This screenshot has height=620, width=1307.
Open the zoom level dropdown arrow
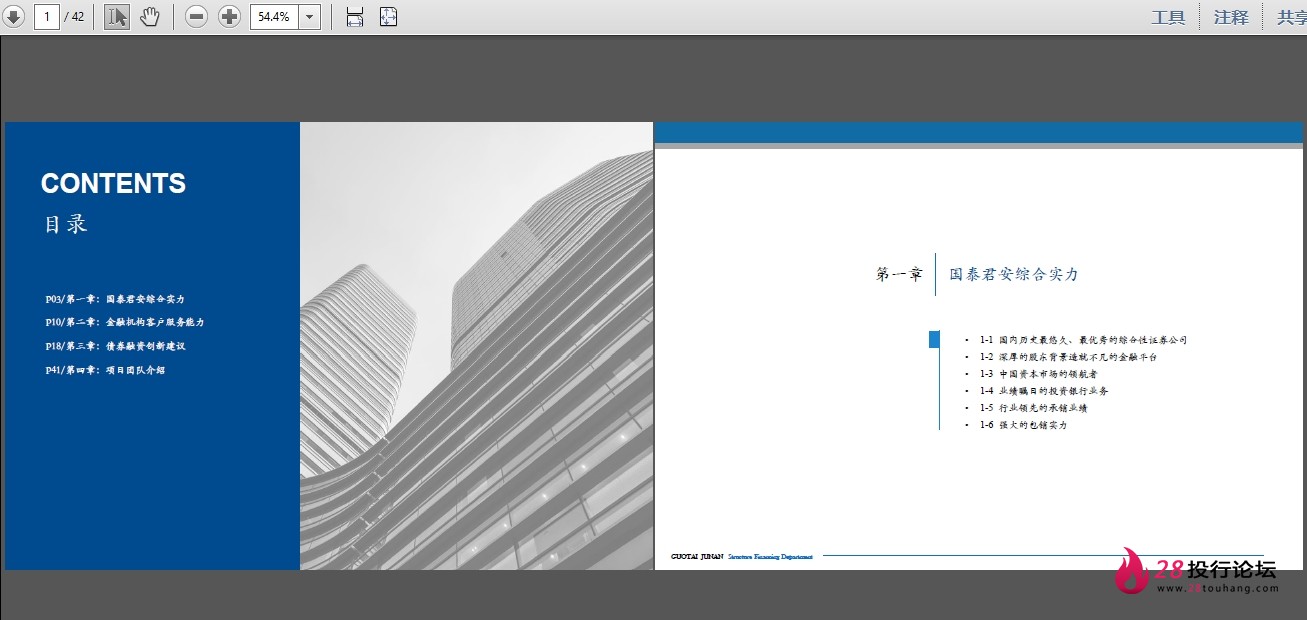(x=309, y=17)
